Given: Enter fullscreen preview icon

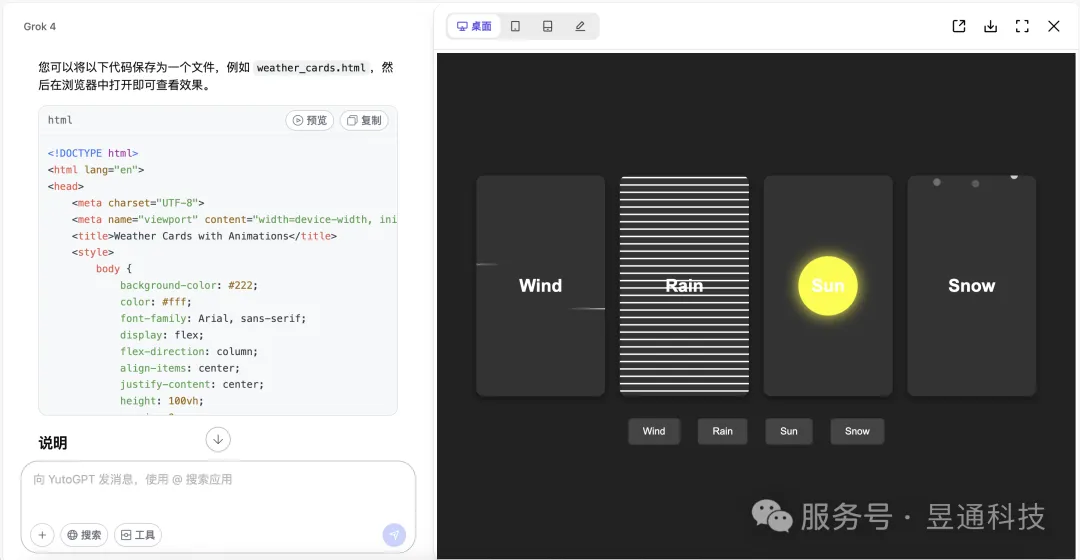Looking at the screenshot, I should pyautogui.click(x=1022, y=26).
